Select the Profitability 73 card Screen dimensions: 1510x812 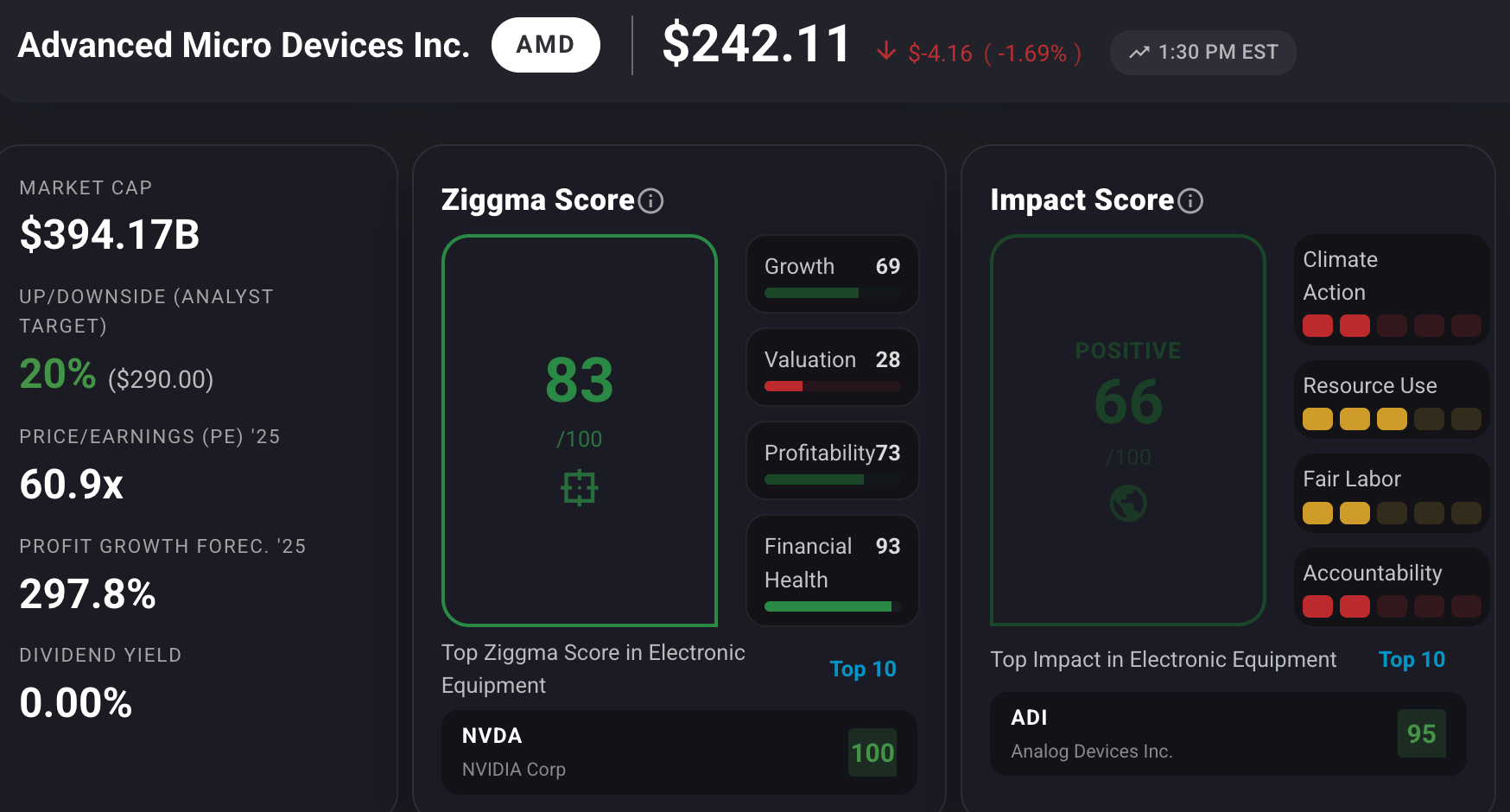(832, 460)
